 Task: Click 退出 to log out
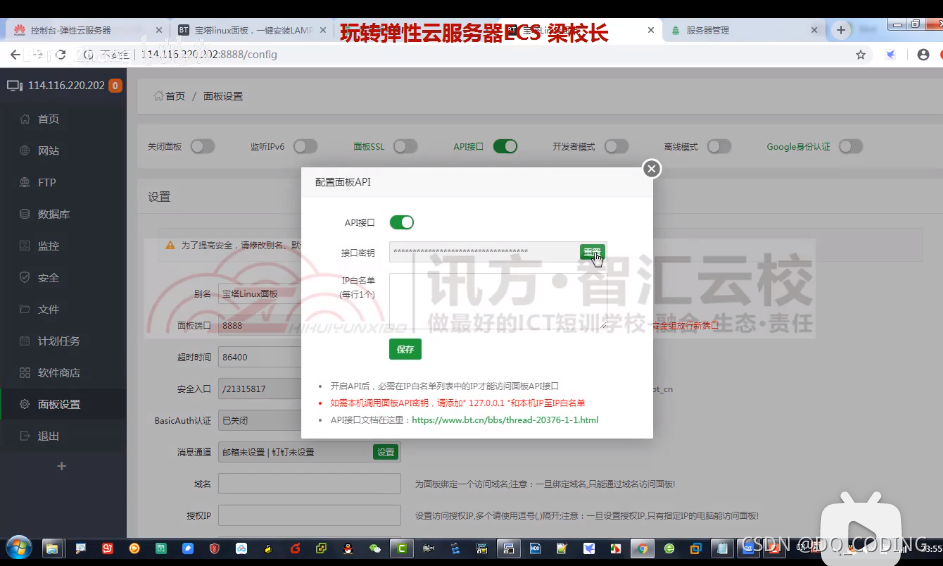[48, 436]
